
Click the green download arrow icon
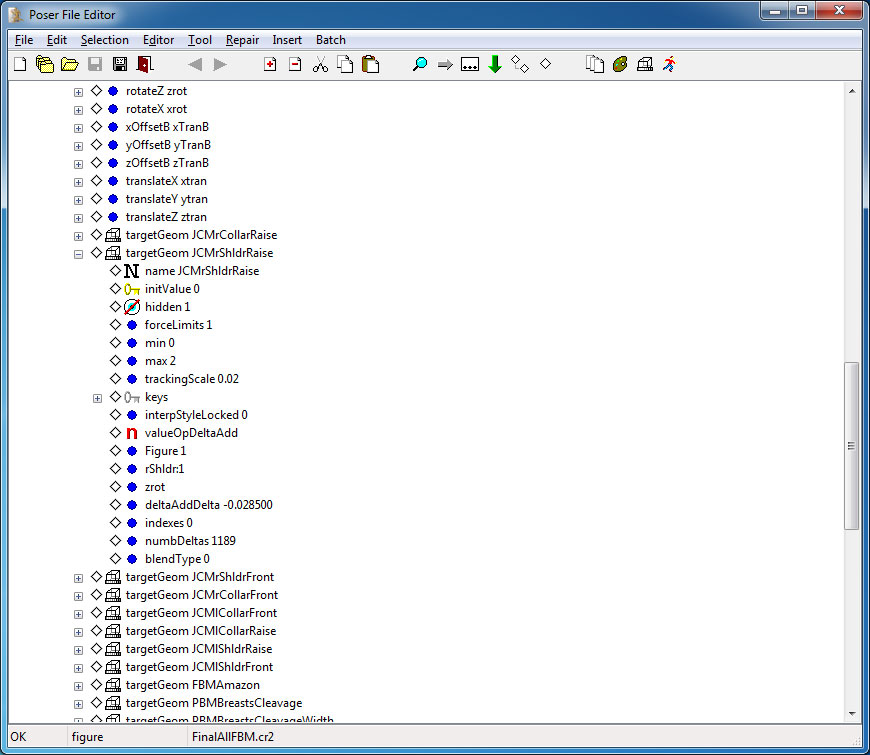coord(494,63)
